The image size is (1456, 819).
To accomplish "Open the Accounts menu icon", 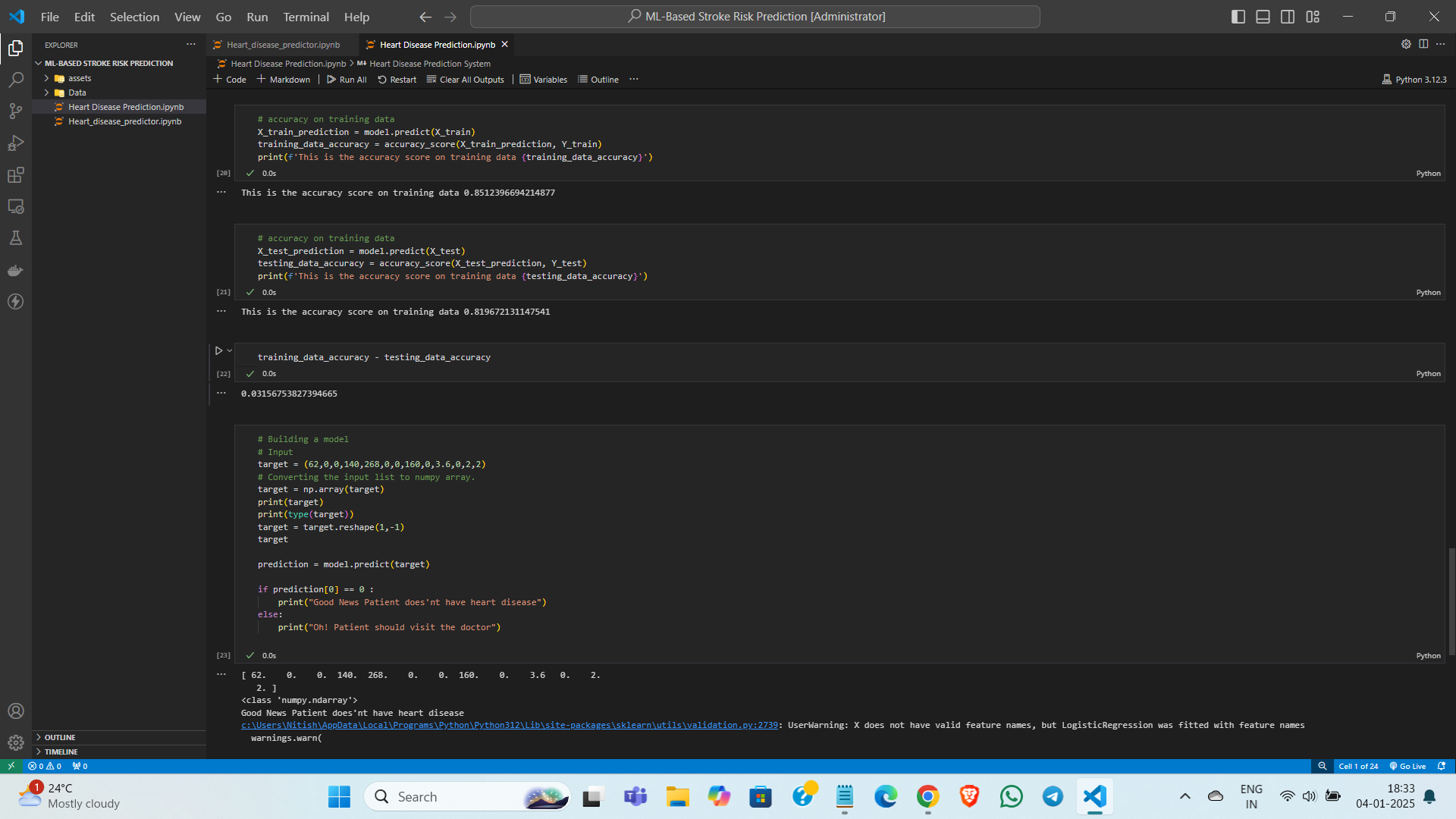I will pos(16,711).
